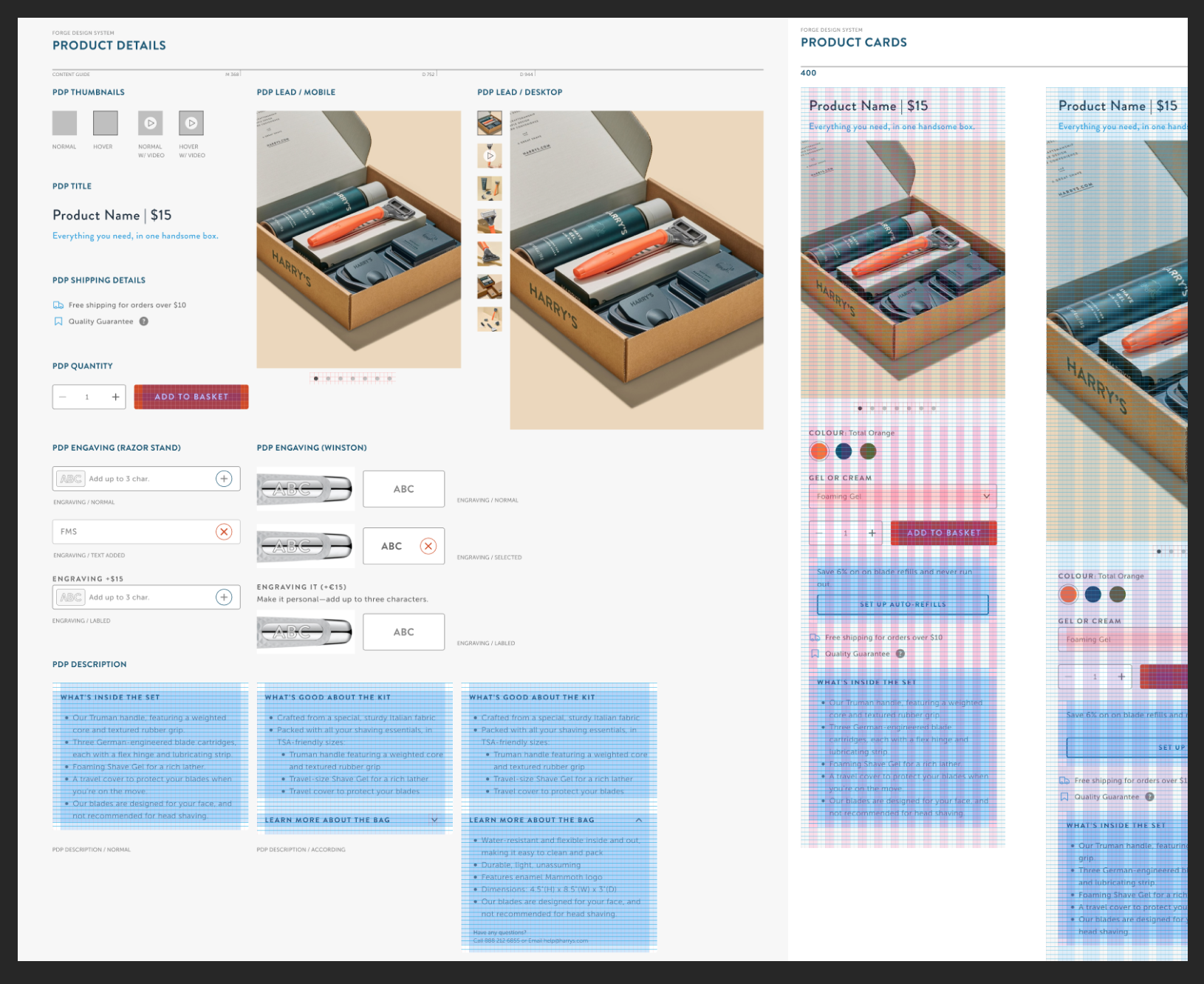Click the ABC box for Winston Engraving / Normal
The width and height of the screenshot is (1204, 984).
[404, 489]
